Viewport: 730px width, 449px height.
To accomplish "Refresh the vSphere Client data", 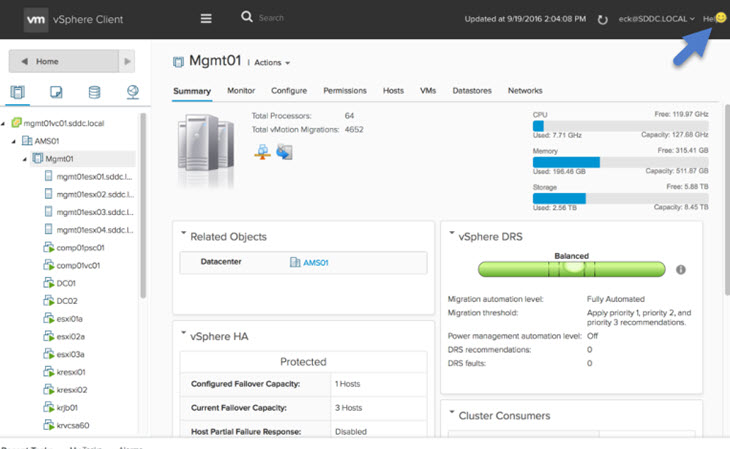I will [602, 19].
